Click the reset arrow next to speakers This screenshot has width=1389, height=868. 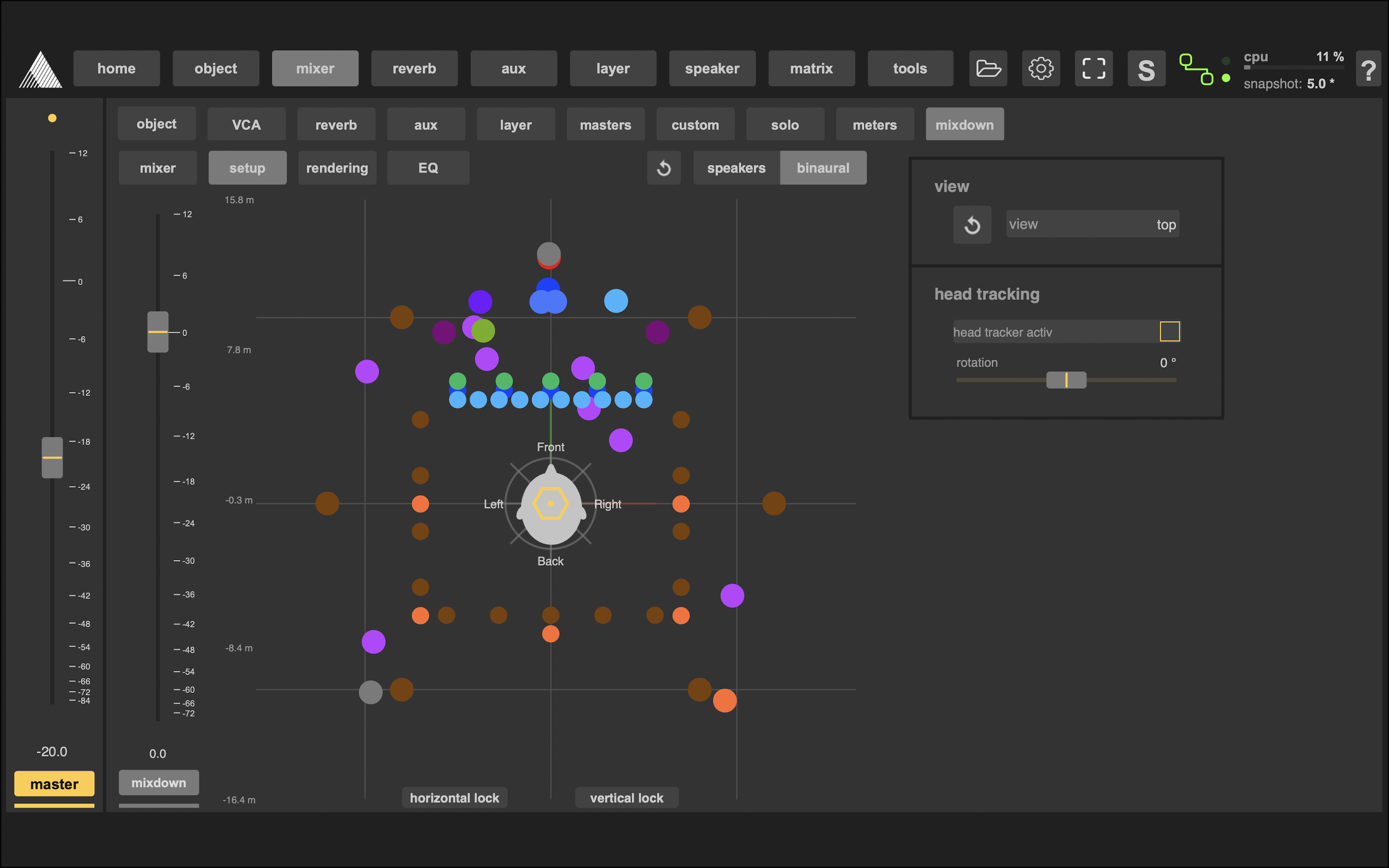[x=664, y=168]
